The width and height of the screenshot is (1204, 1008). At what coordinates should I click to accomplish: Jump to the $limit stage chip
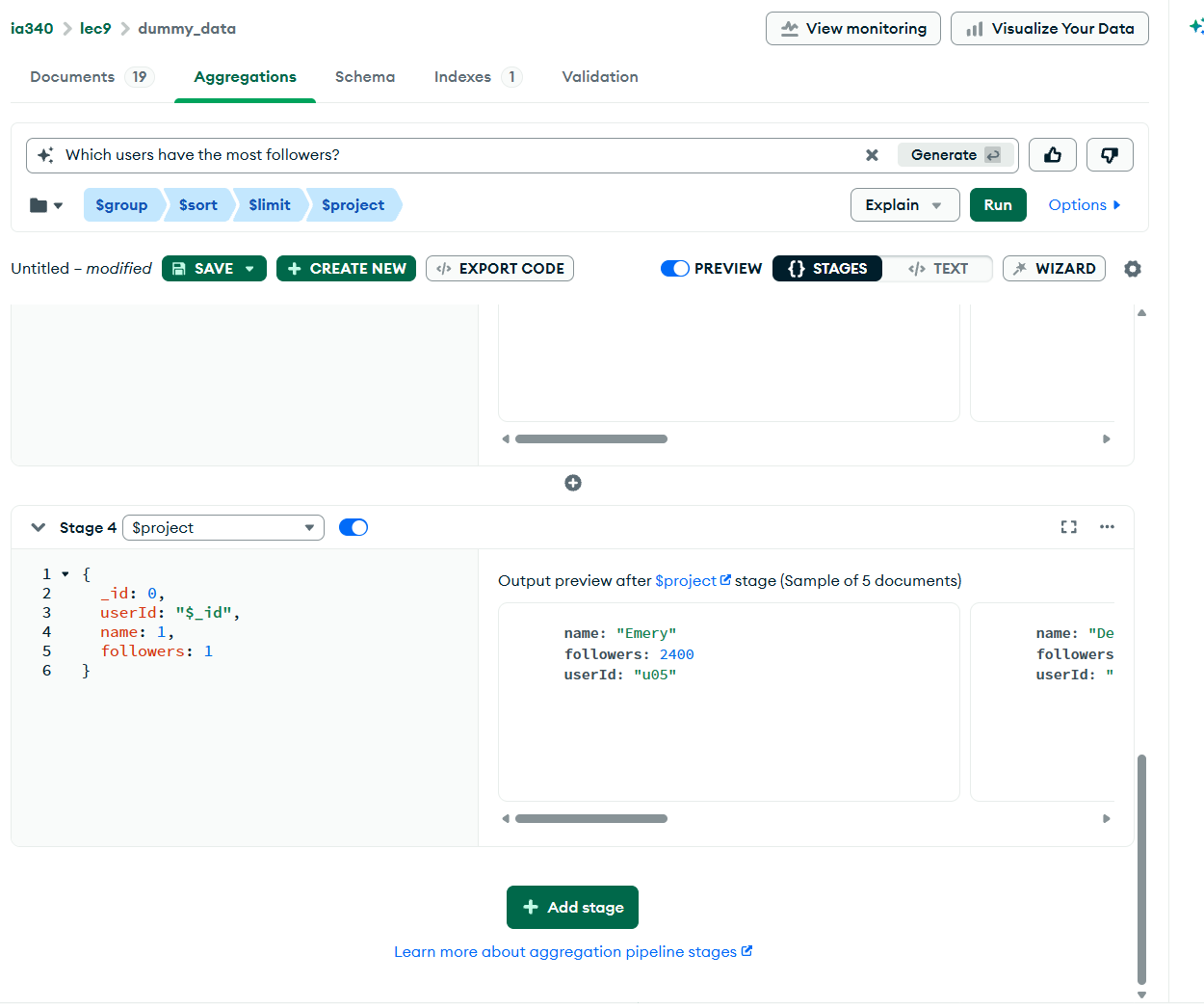pos(270,205)
